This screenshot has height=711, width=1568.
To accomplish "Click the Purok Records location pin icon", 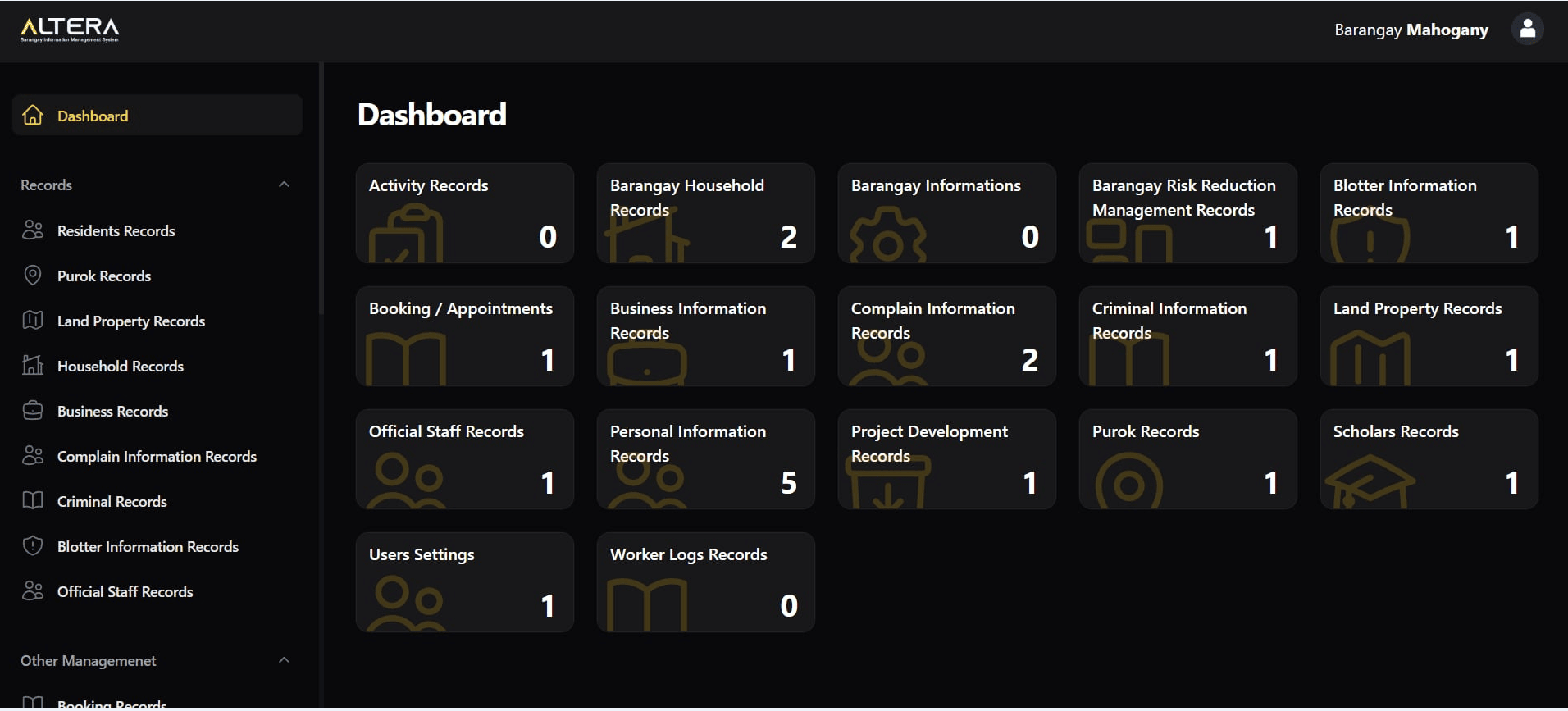I will [x=33, y=276].
